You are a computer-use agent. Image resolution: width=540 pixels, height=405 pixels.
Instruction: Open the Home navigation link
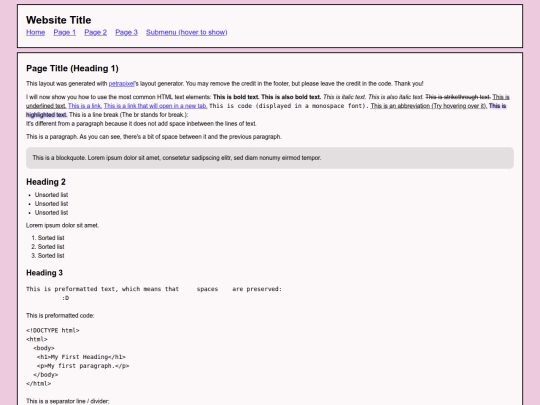coord(35,32)
